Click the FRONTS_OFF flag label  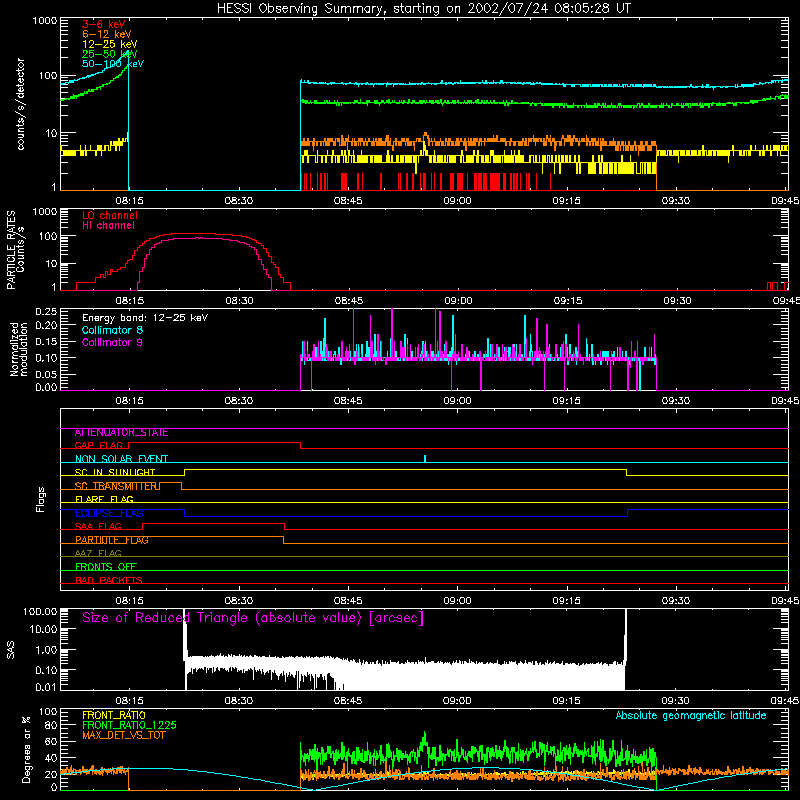[x=106, y=567]
